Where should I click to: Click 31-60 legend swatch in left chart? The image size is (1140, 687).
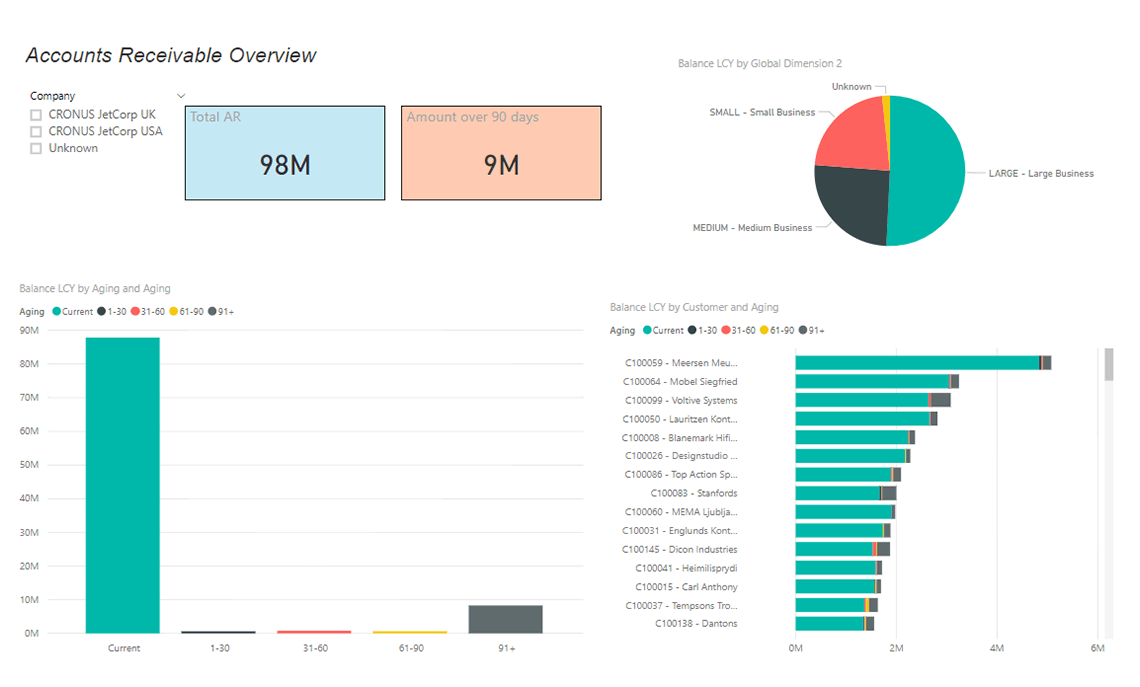coord(135,311)
